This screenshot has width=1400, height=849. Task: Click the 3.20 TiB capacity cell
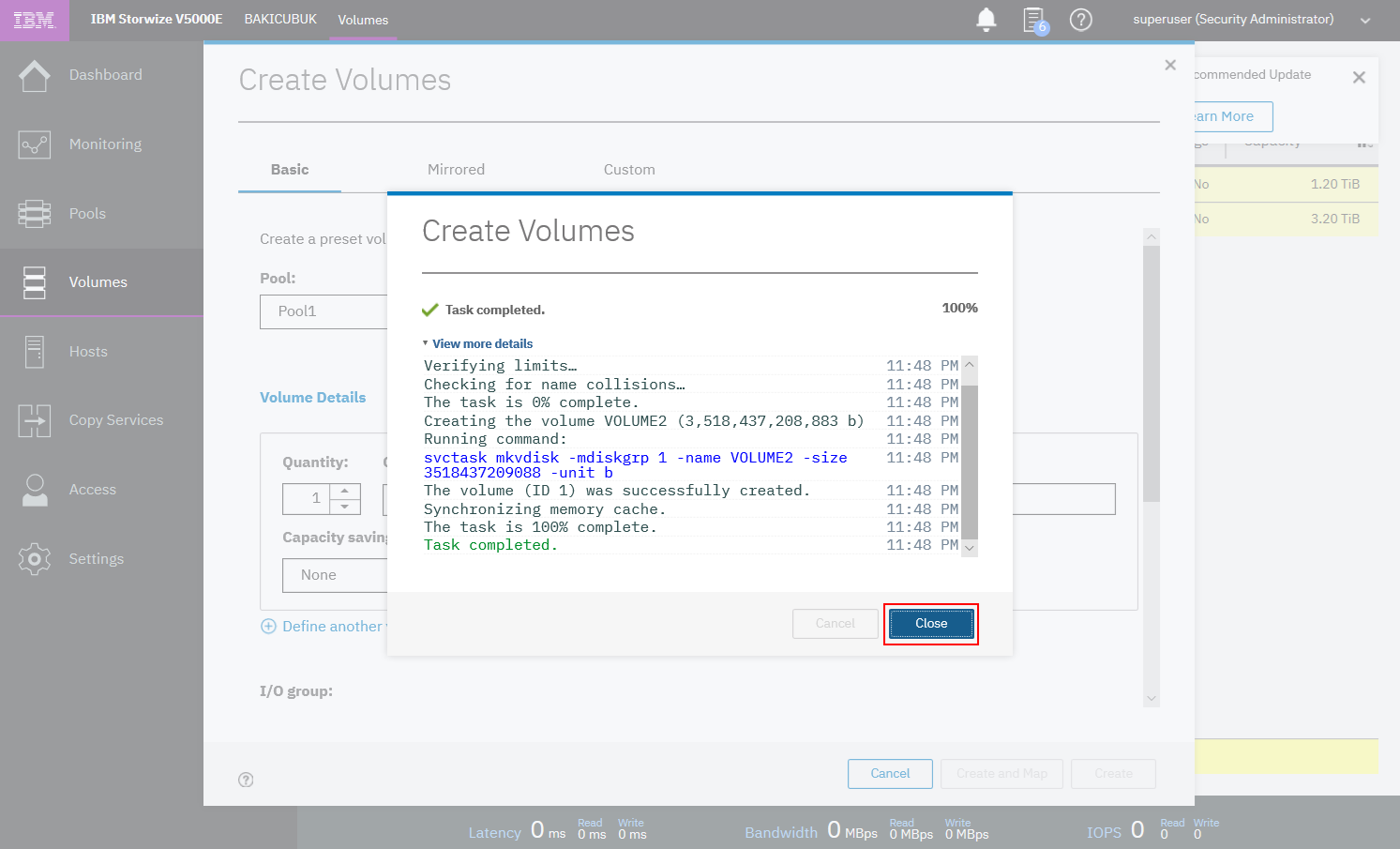(1334, 219)
